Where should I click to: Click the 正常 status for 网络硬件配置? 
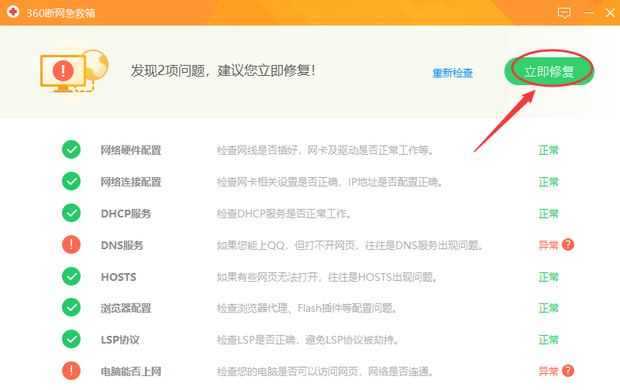(548, 150)
